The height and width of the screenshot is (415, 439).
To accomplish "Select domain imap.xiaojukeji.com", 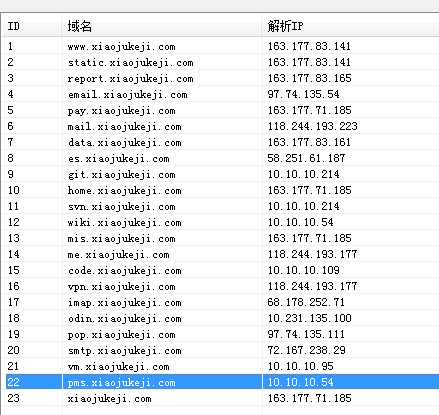I will coord(124,302).
